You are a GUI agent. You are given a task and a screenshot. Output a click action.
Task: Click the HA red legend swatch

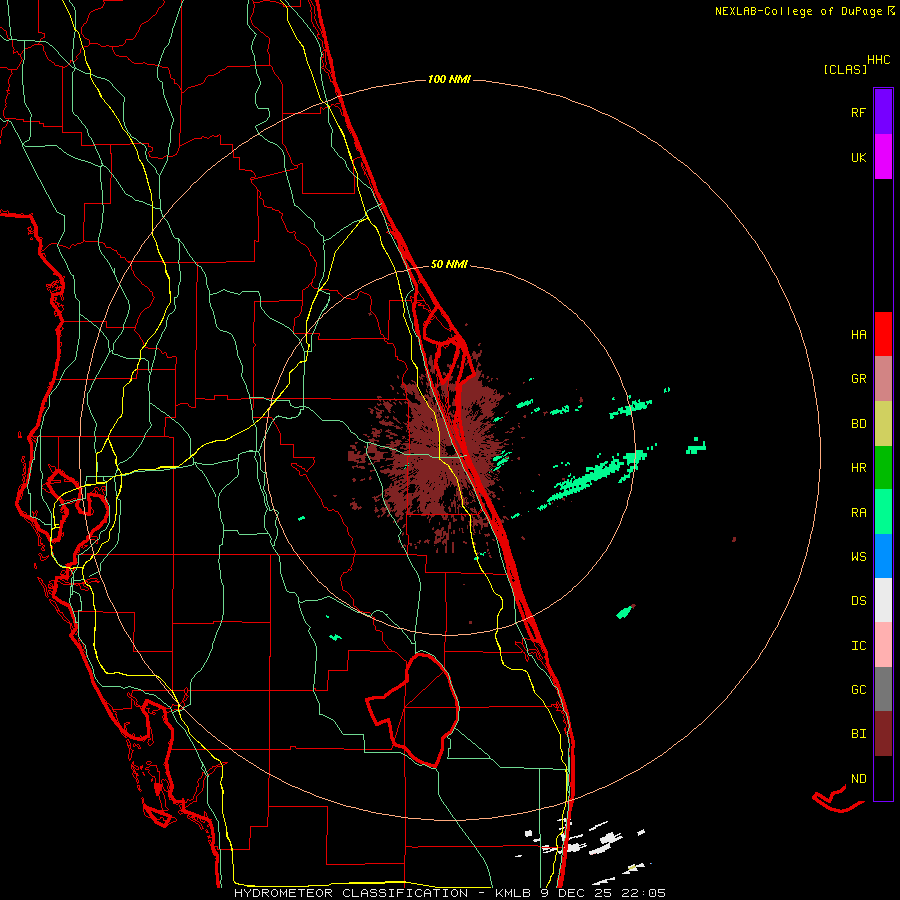[883, 334]
